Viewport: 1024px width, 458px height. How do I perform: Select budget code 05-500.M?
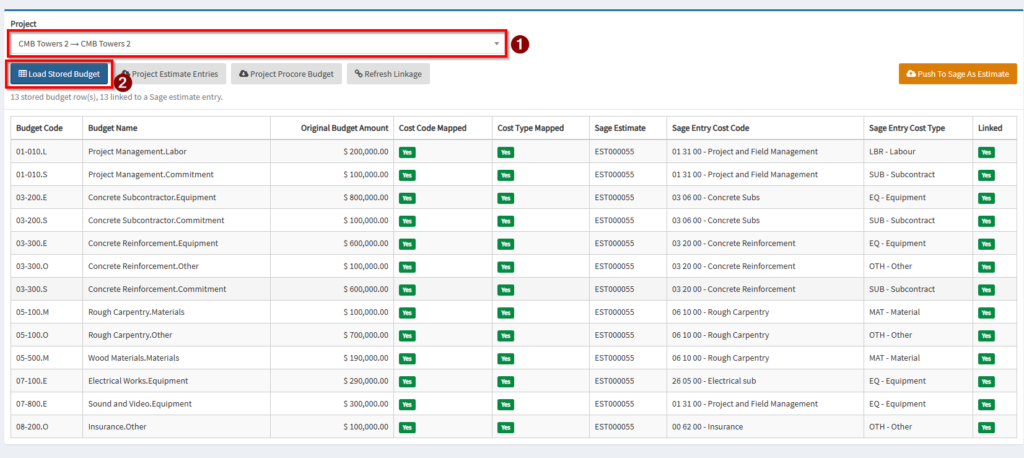click(x=33, y=358)
